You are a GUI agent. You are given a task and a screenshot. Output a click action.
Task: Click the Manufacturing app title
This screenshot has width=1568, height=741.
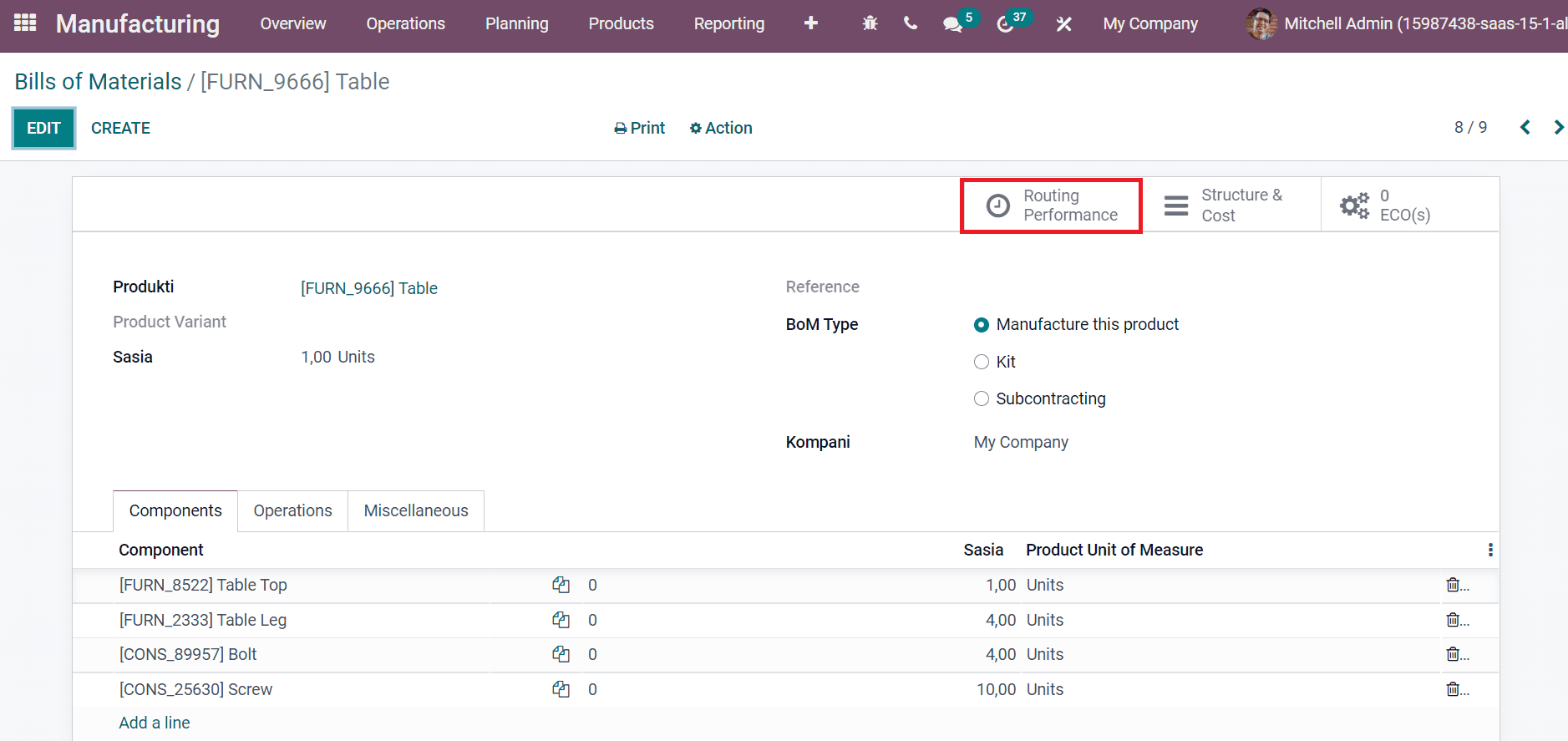(138, 23)
